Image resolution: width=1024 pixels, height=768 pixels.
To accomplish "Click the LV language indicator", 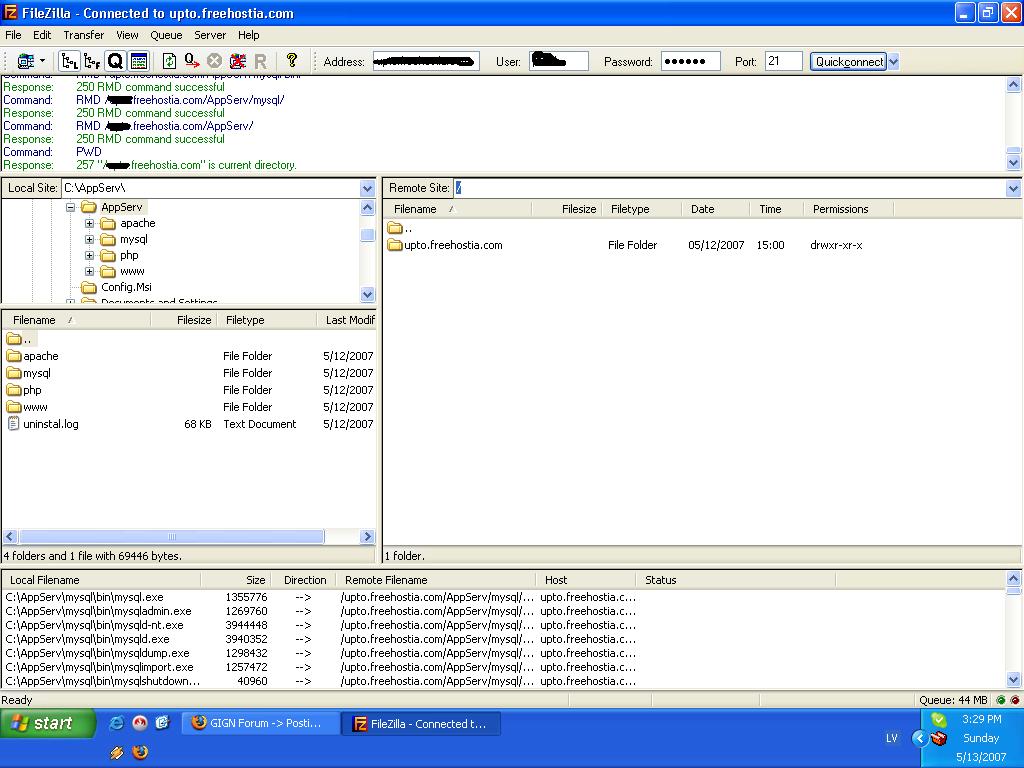I will pos(891,738).
